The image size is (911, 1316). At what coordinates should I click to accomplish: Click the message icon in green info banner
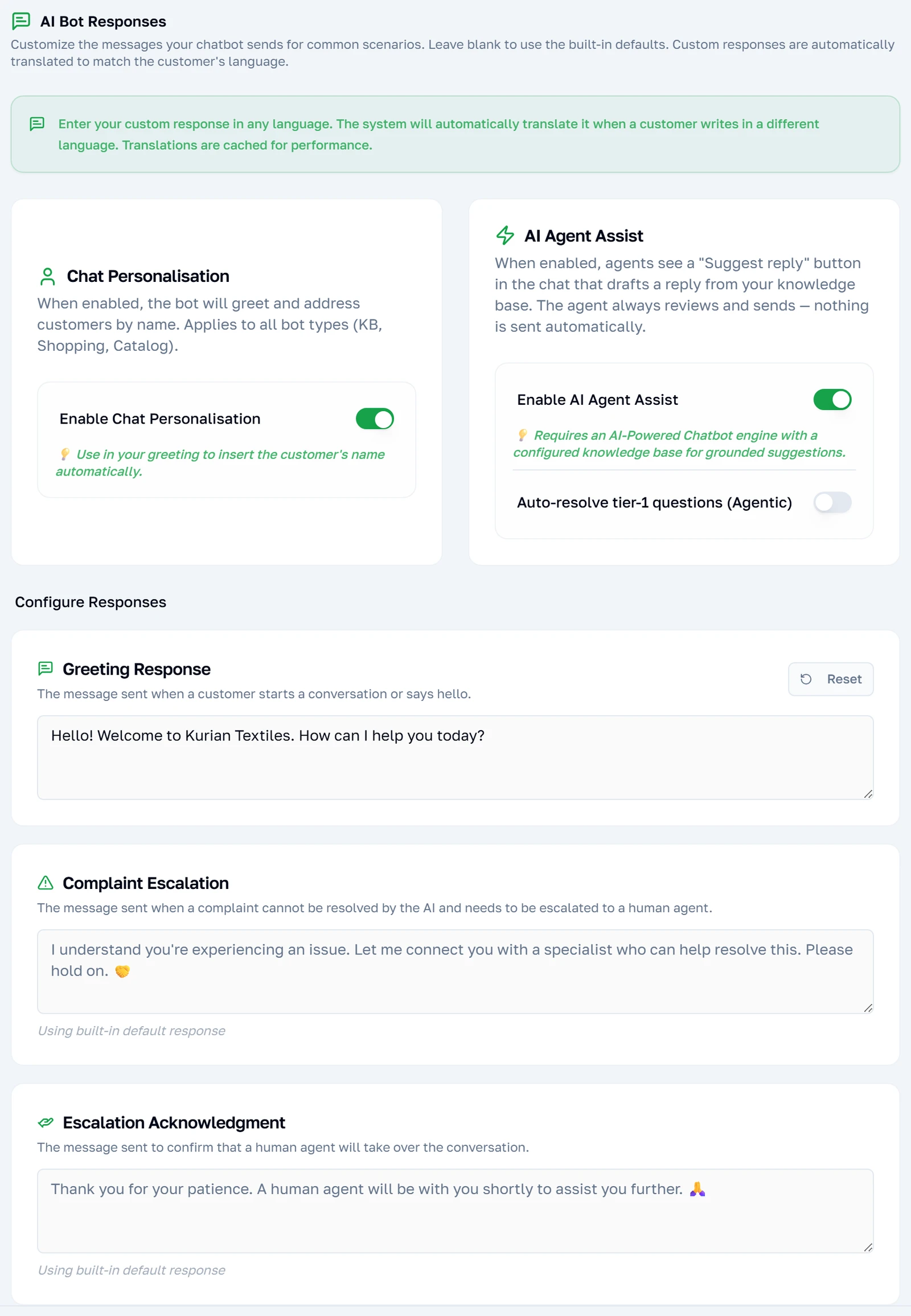coord(37,124)
